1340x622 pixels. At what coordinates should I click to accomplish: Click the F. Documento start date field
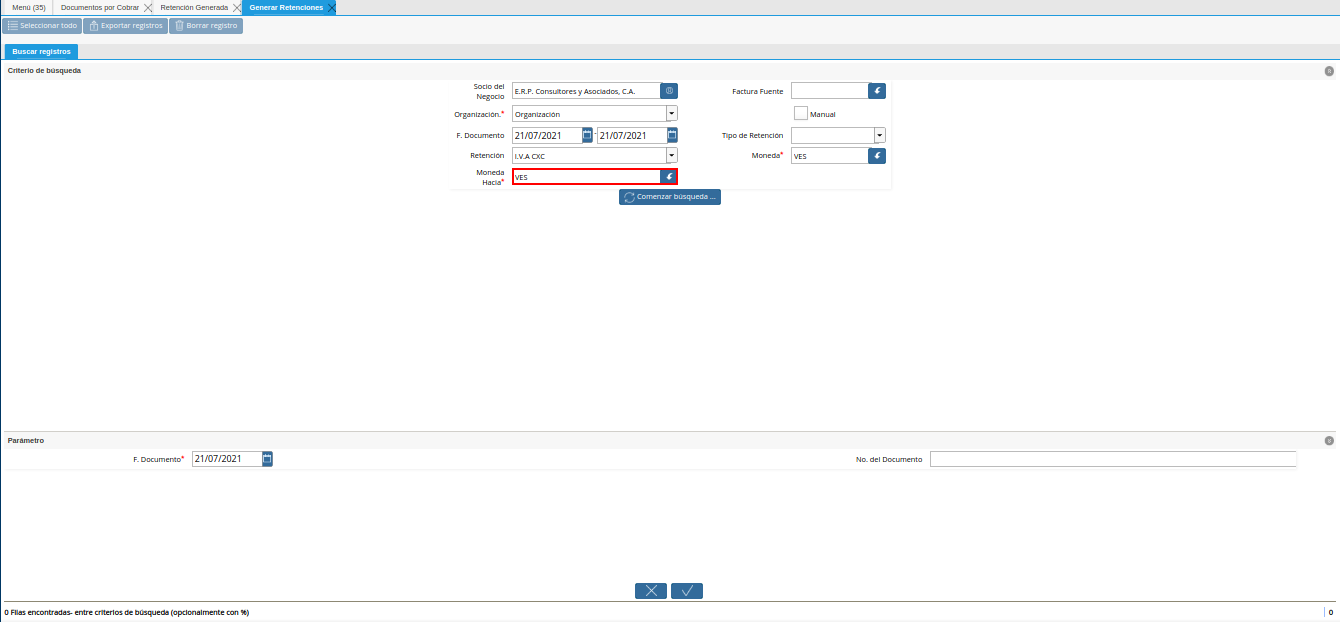[547, 135]
